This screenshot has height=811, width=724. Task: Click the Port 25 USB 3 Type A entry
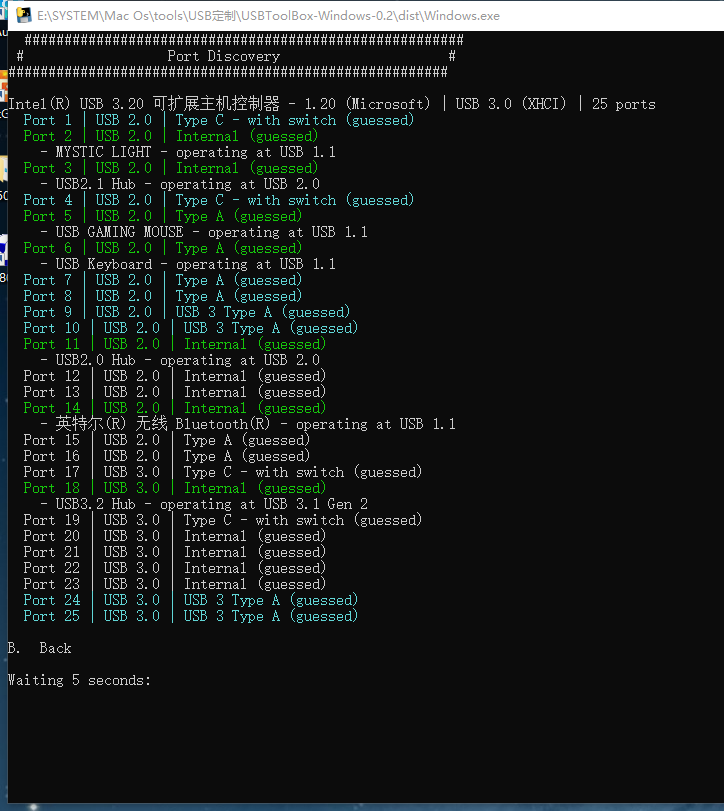click(x=190, y=616)
